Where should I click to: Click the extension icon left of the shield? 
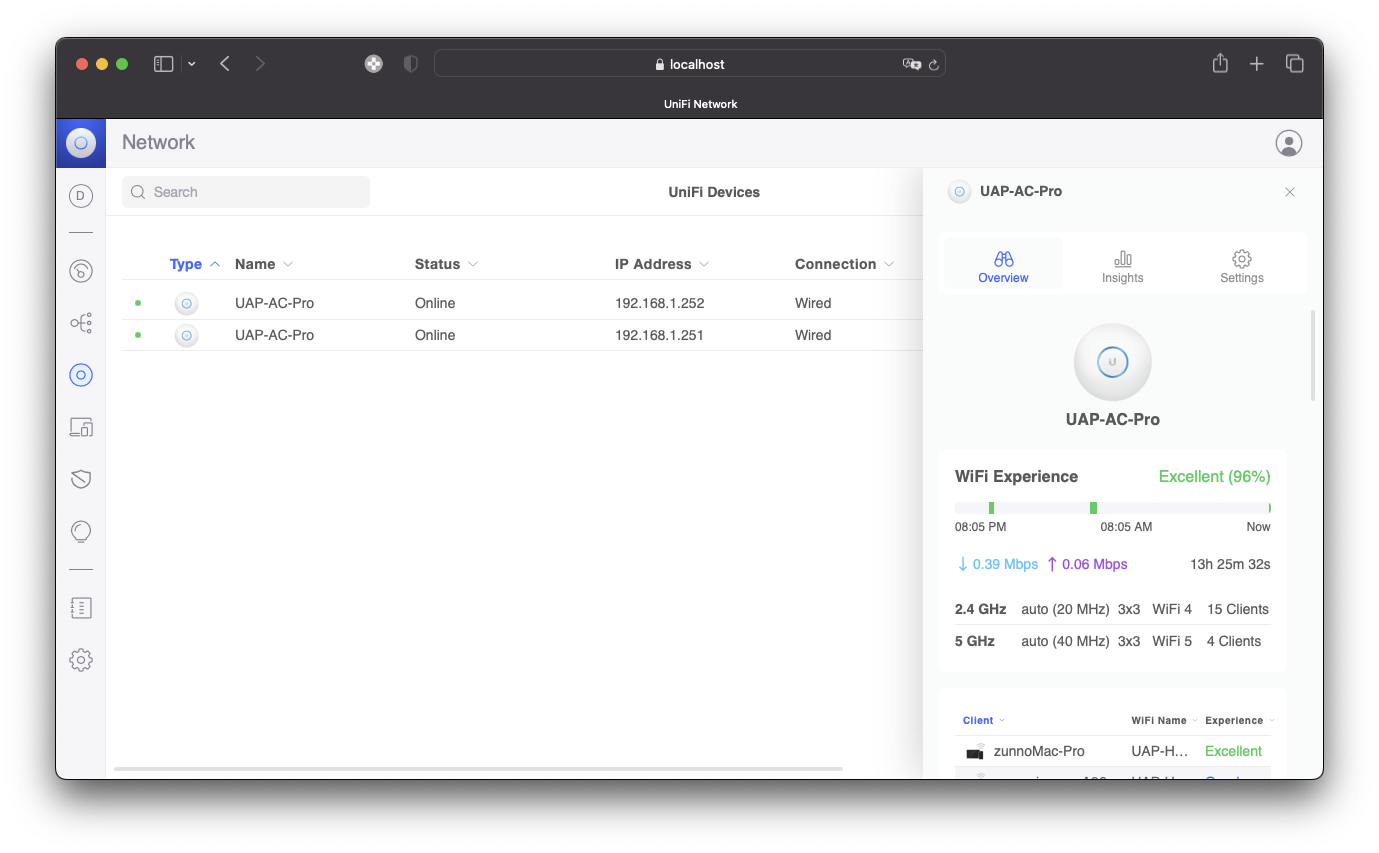pyautogui.click(x=374, y=64)
